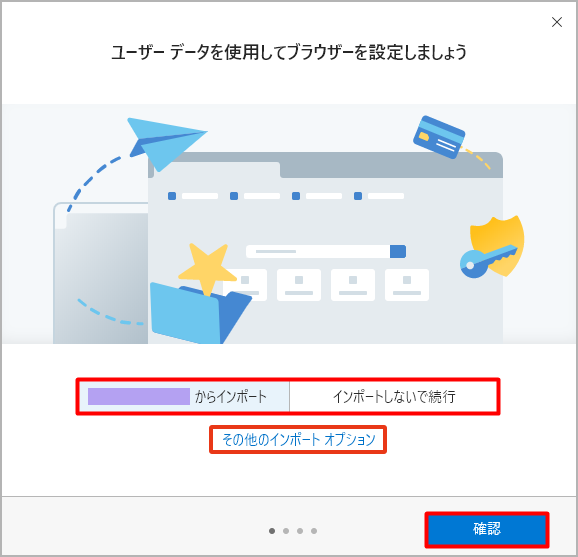The height and width of the screenshot is (557, 578).
Task: Select the third page indicator dot
Action: (x=300, y=531)
